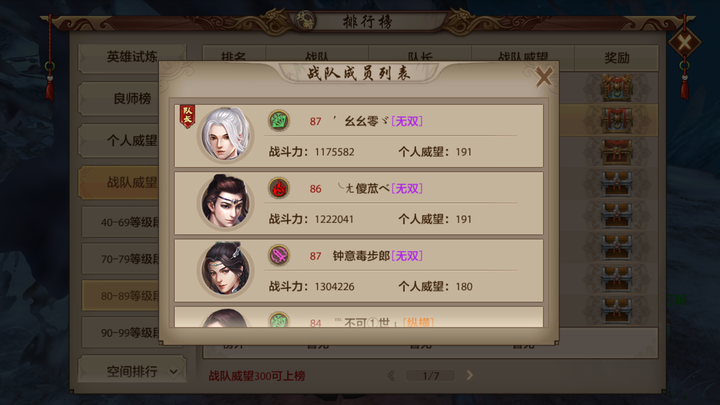Image resolution: width=720 pixels, height=405 pixels.
Task: Click red flame class icon beside 86
Action: tap(279, 188)
